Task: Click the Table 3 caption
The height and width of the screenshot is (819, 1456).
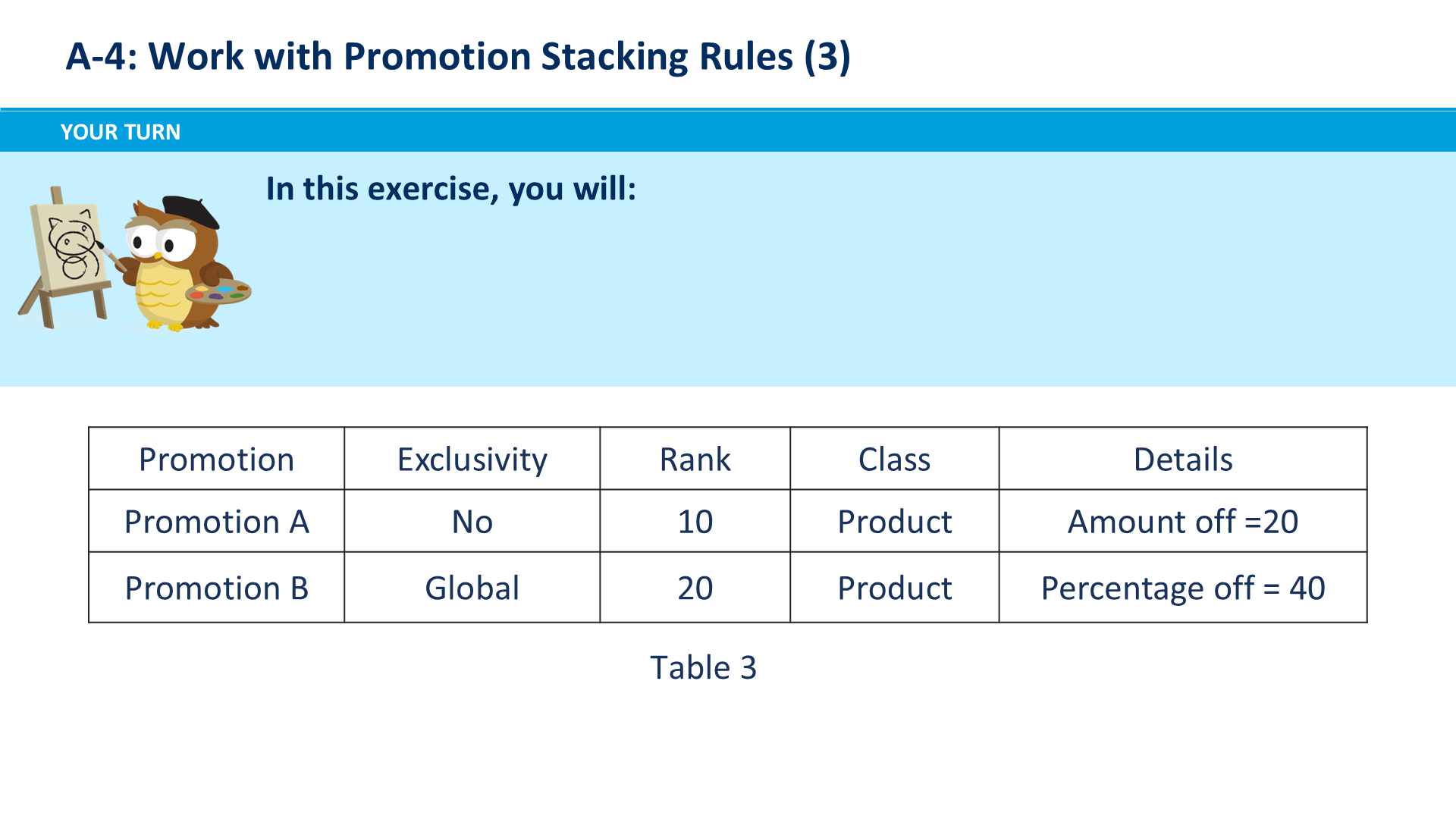Action: [704, 667]
